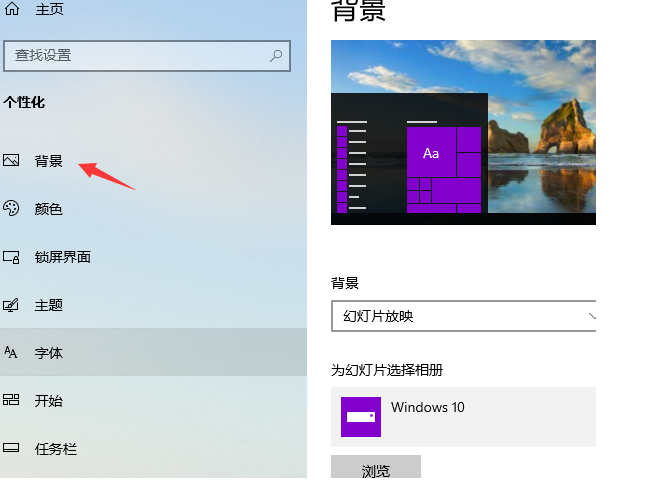Switch to the 任务栏 settings page
The image size is (652, 483).
point(56,449)
